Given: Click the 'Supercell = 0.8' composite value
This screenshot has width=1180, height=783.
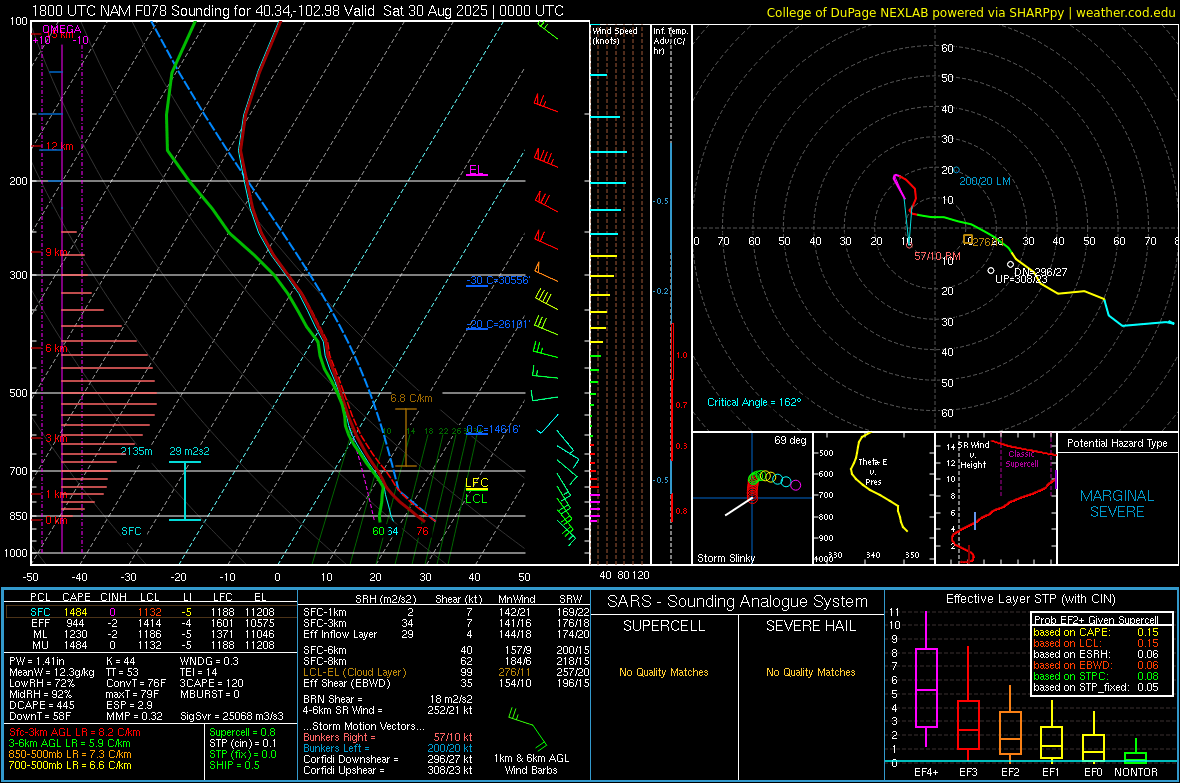Looking at the screenshot, I should (x=242, y=732).
